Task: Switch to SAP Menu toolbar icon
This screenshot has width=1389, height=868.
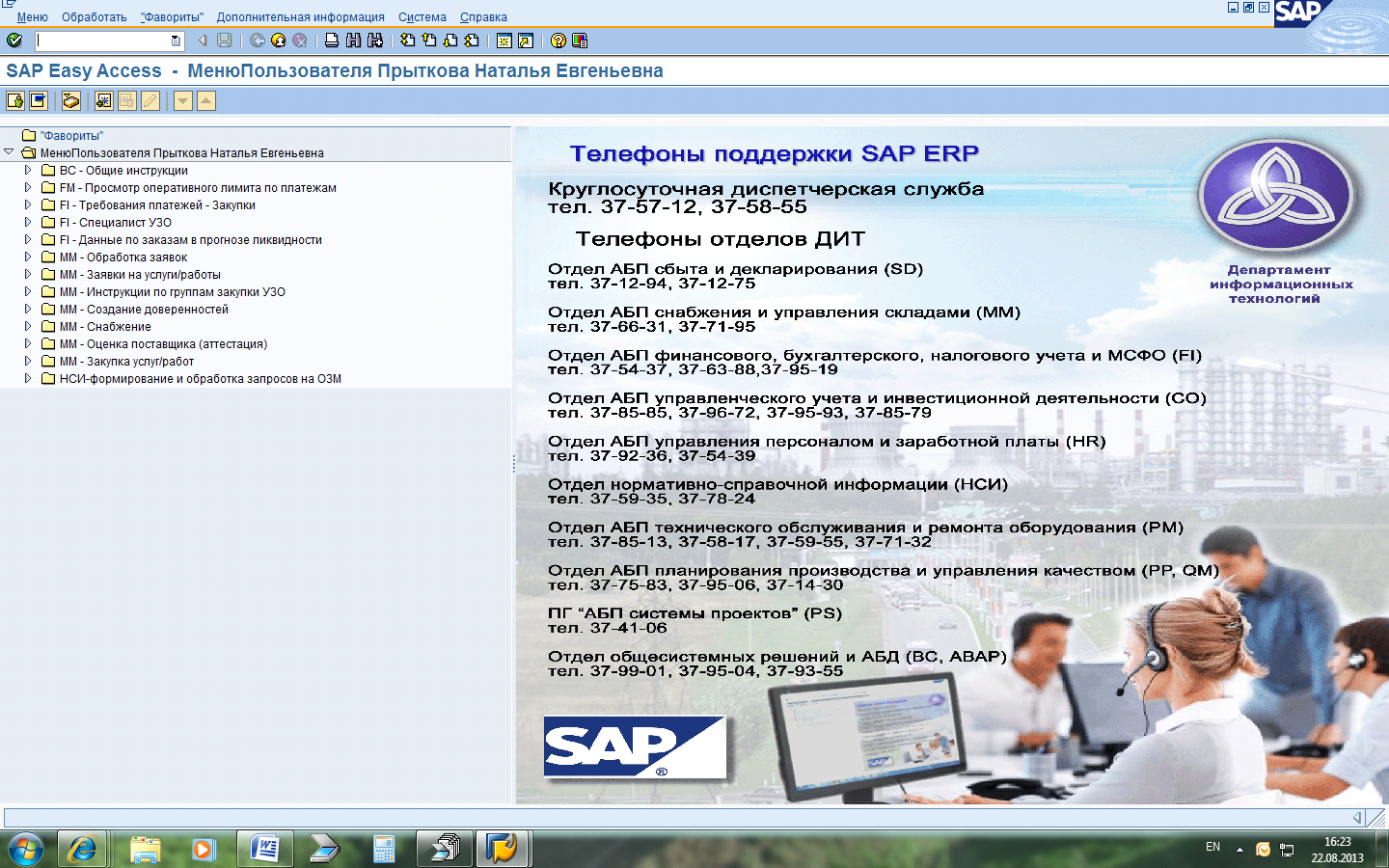Action: 39,100
